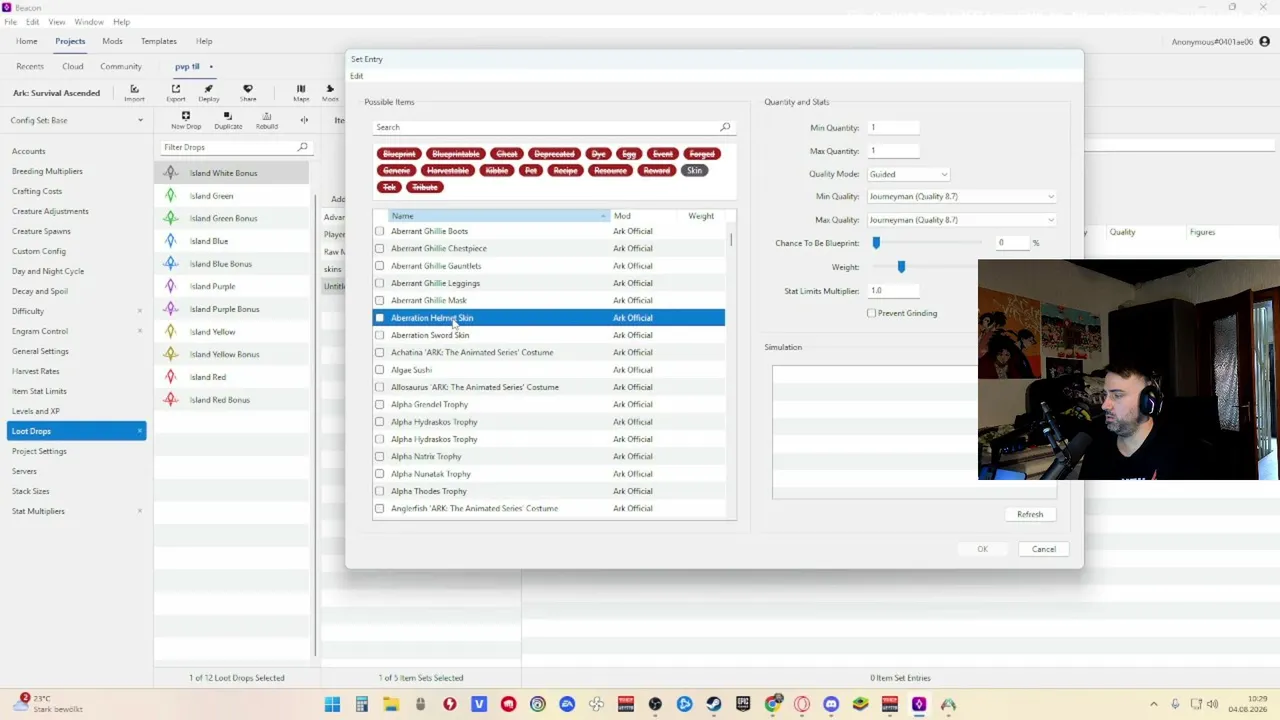Select the Island Purple drop icon
1280x720 pixels.
(x=170, y=286)
